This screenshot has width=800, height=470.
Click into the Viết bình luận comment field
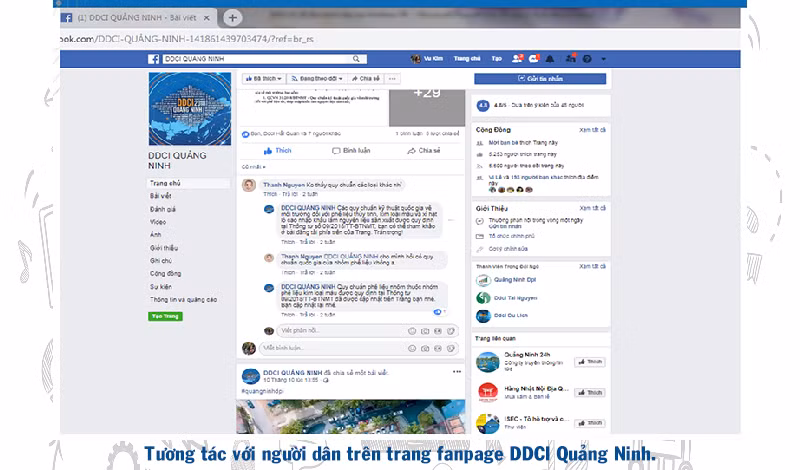click(x=332, y=348)
